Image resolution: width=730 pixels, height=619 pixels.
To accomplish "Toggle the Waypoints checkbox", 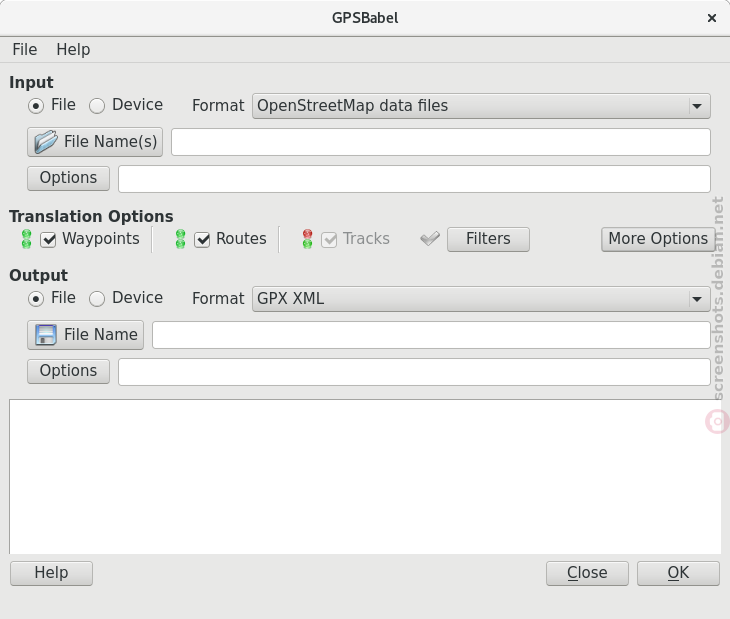I will point(48,240).
